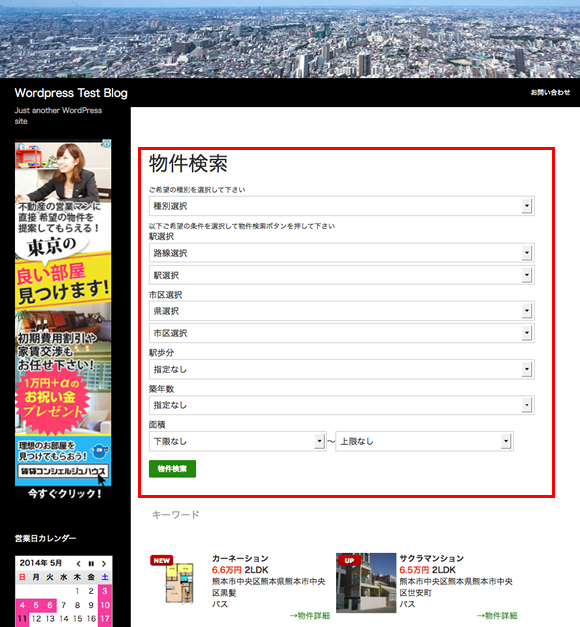Open the 上限なし area dropdown
Viewport: 580px width, 627px height.
click(424, 441)
